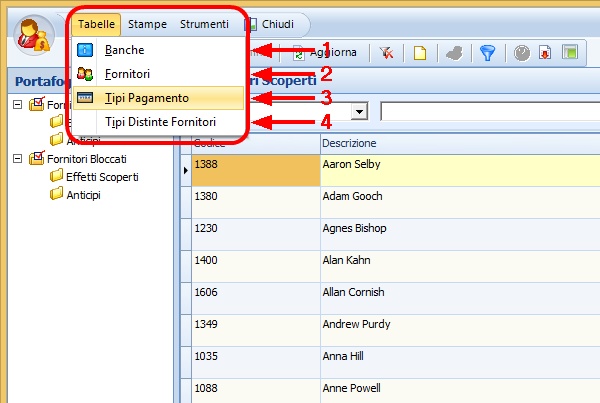Image resolution: width=600 pixels, height=403 pixels.
Task: Click the export document red arrow icon
Action: 545,53
